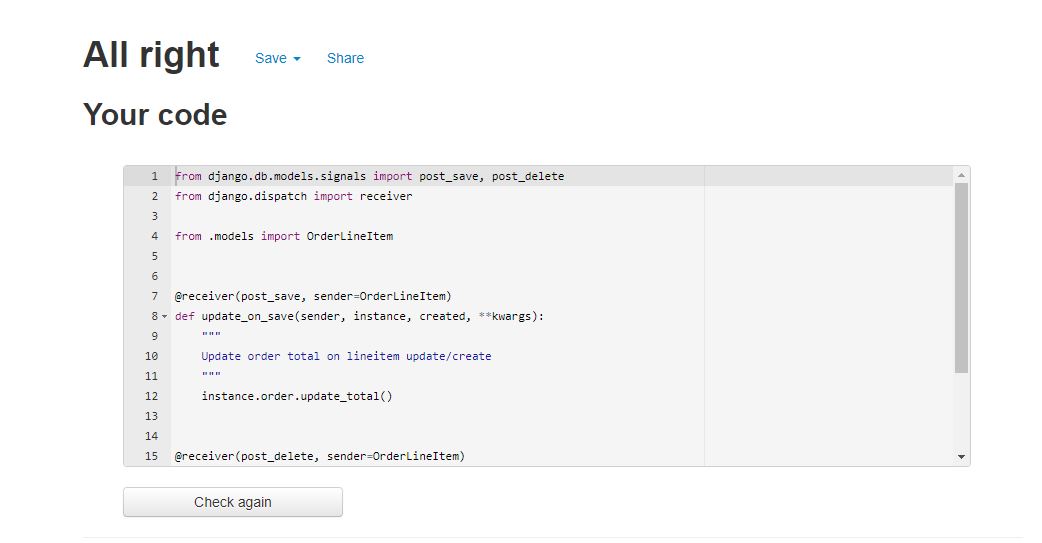1042x543 pixels.
Task: Click 'instance.order.update_total()' code line
Action: pyautogui.click(x=297, y=396)
